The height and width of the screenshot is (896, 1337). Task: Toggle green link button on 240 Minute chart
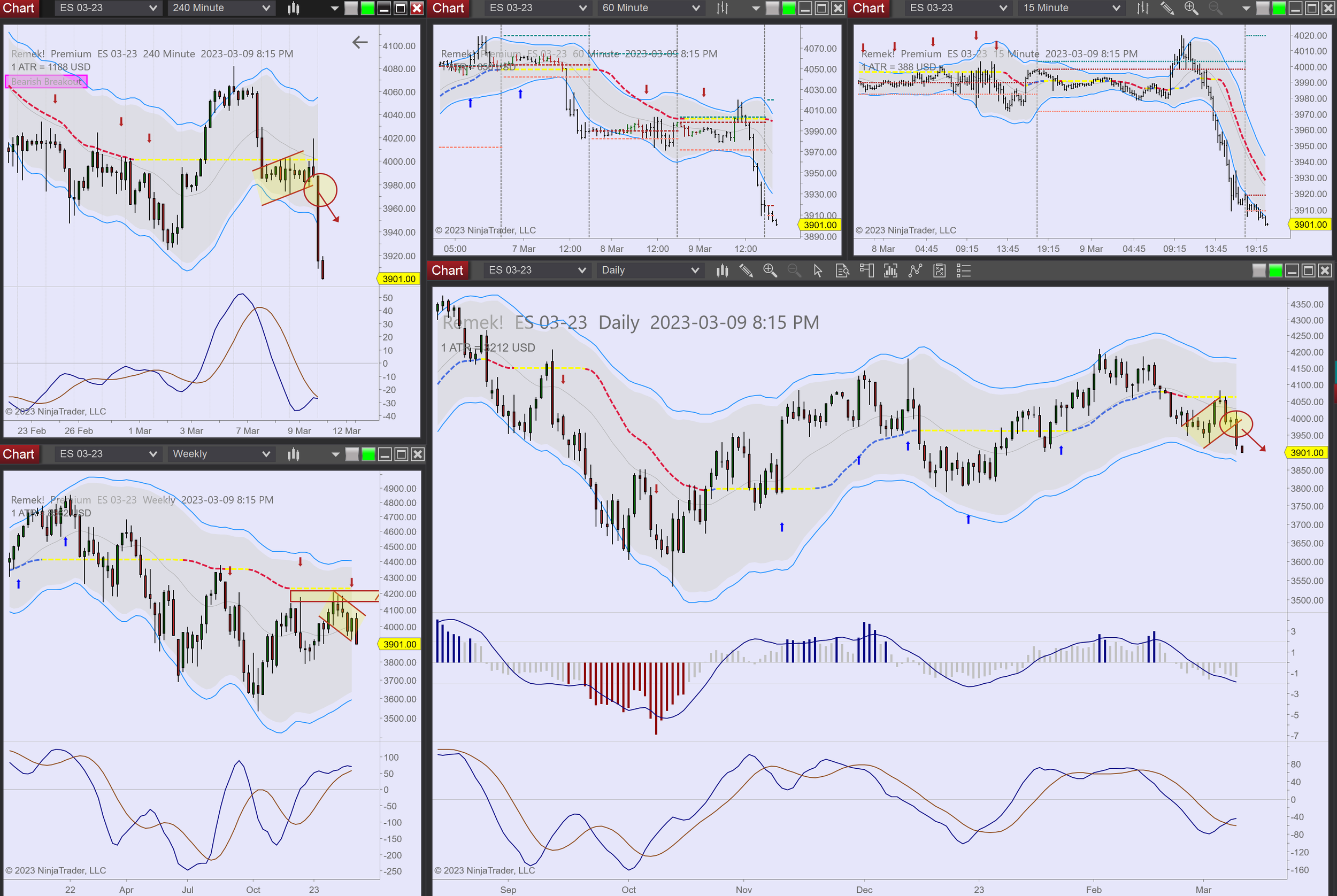click(x=367, y=8)
